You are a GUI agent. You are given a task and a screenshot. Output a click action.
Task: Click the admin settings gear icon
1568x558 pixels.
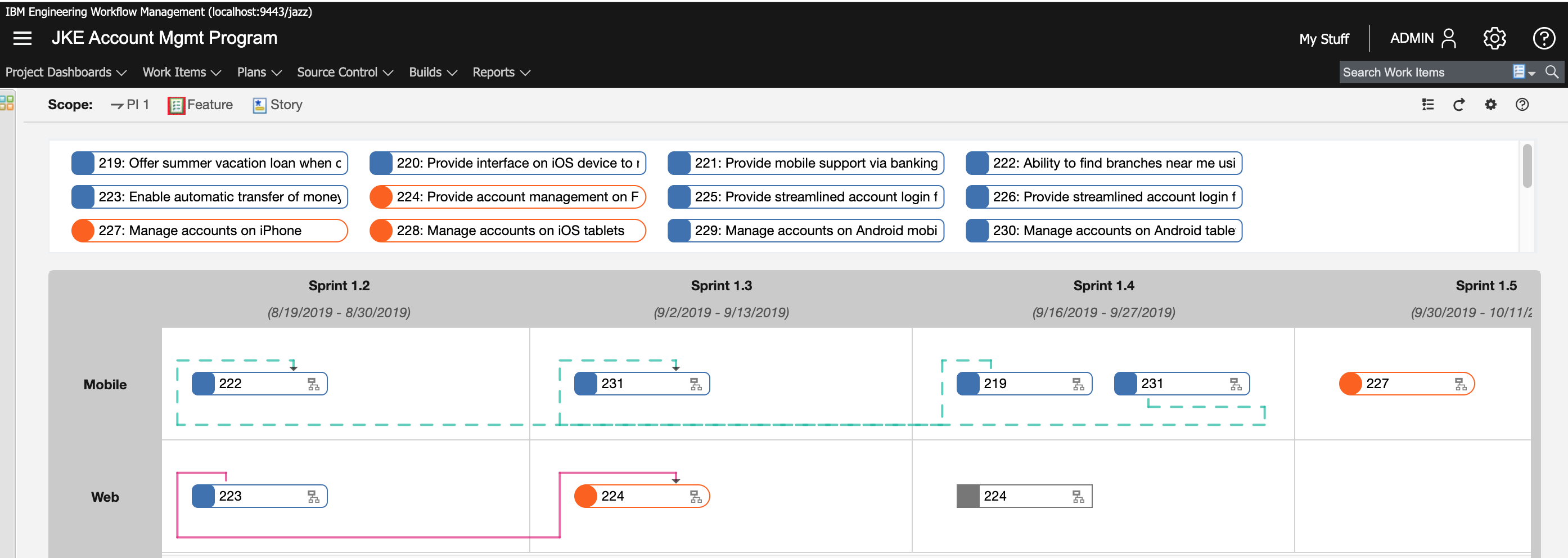(1494, 38)
